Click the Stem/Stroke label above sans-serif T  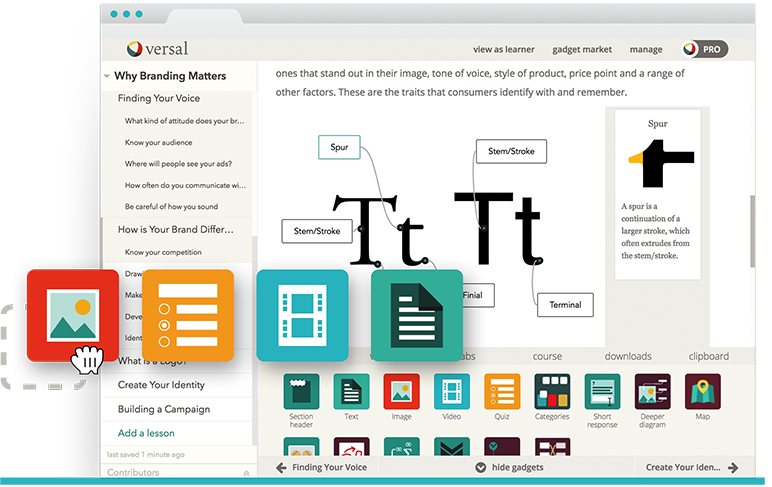[511, 152]
